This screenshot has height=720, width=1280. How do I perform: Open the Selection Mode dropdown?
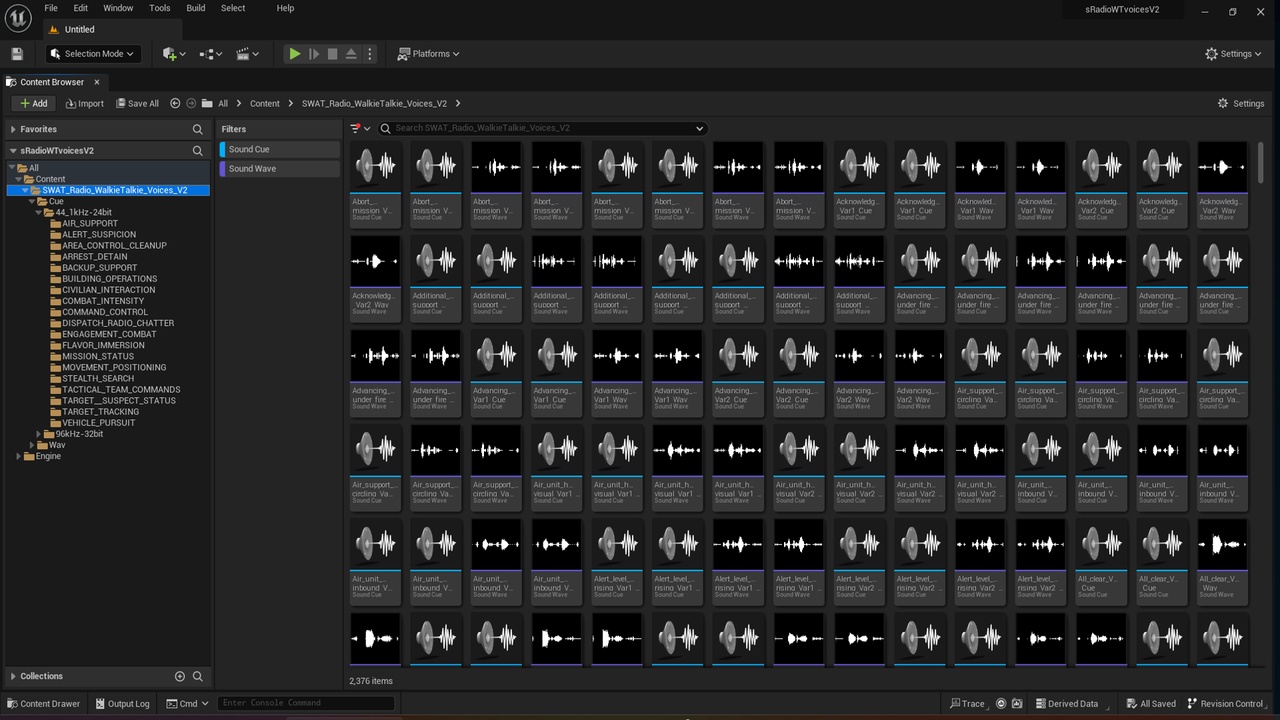[92, 54]
